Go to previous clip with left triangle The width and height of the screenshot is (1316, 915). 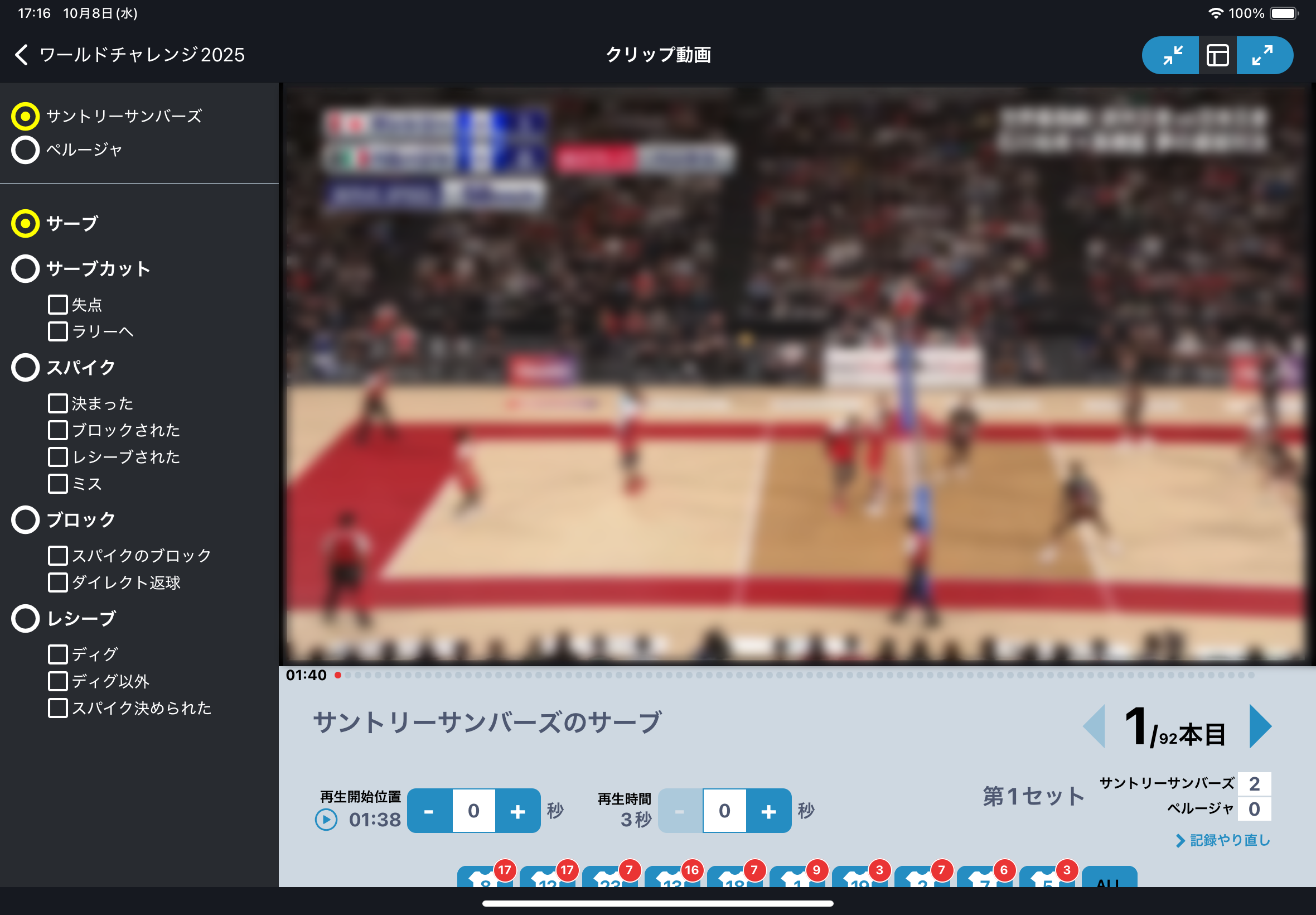[1094, 726]
